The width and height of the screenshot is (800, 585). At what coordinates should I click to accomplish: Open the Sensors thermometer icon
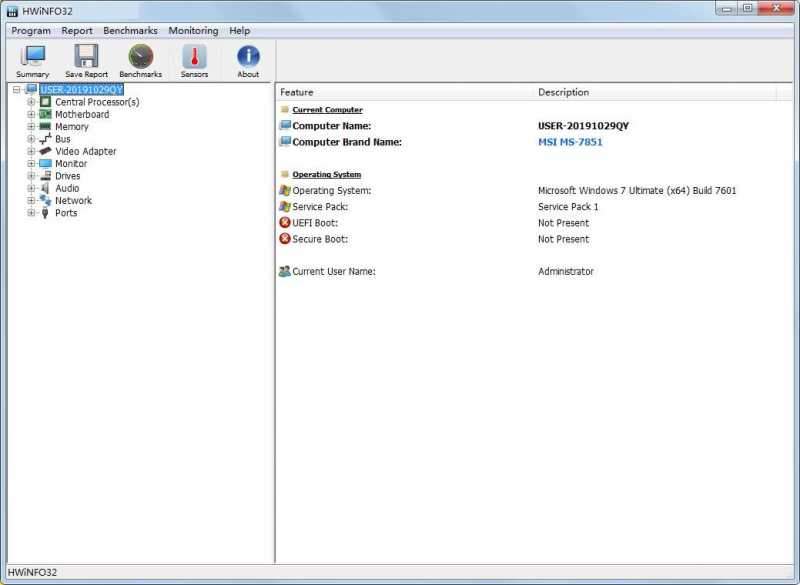pos(194,60)
